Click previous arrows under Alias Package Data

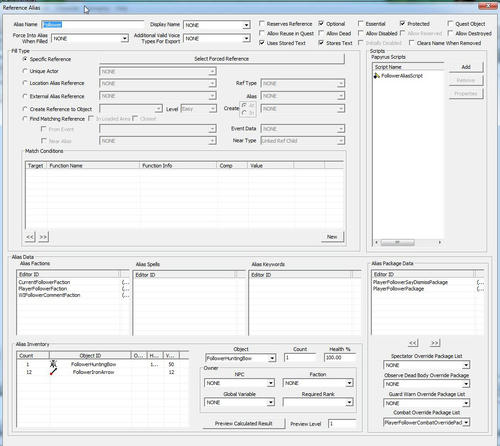pyautogui.click(x=413, y=343)
